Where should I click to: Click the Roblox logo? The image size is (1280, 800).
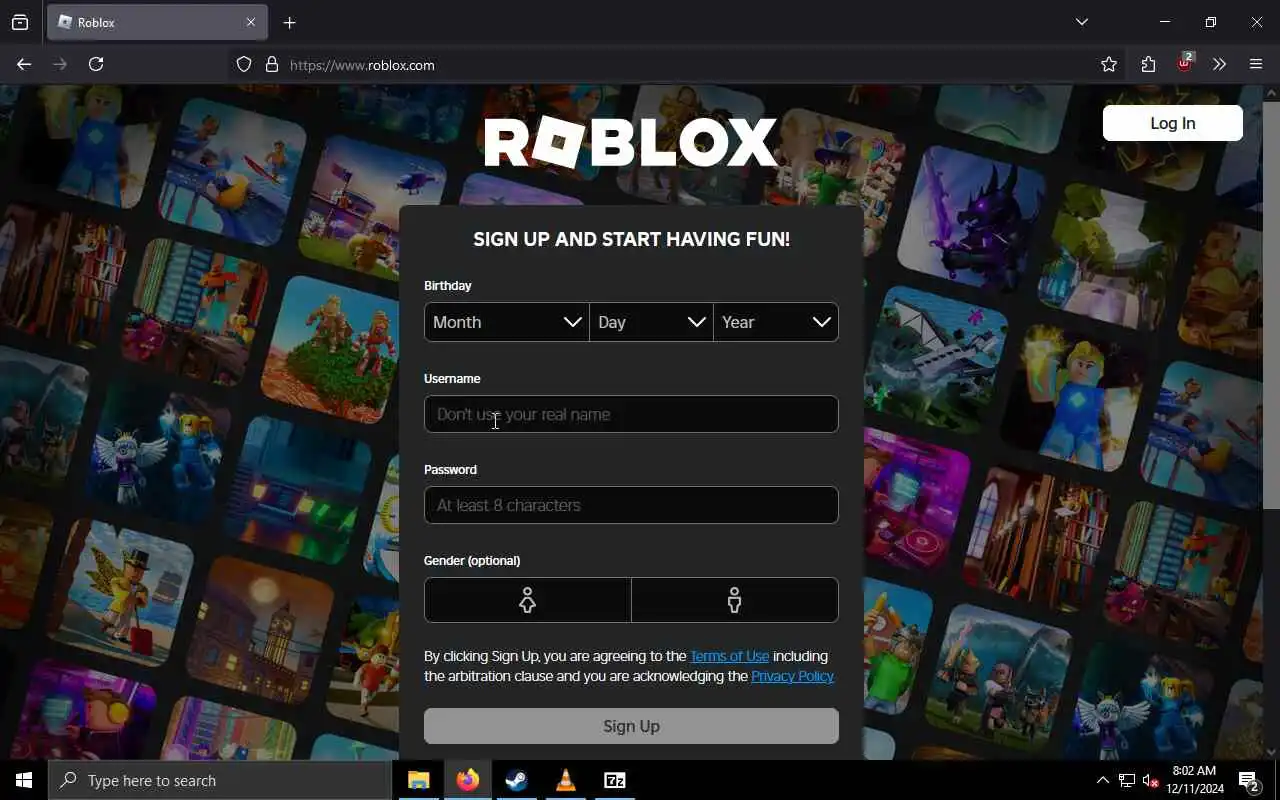point(631,142)
